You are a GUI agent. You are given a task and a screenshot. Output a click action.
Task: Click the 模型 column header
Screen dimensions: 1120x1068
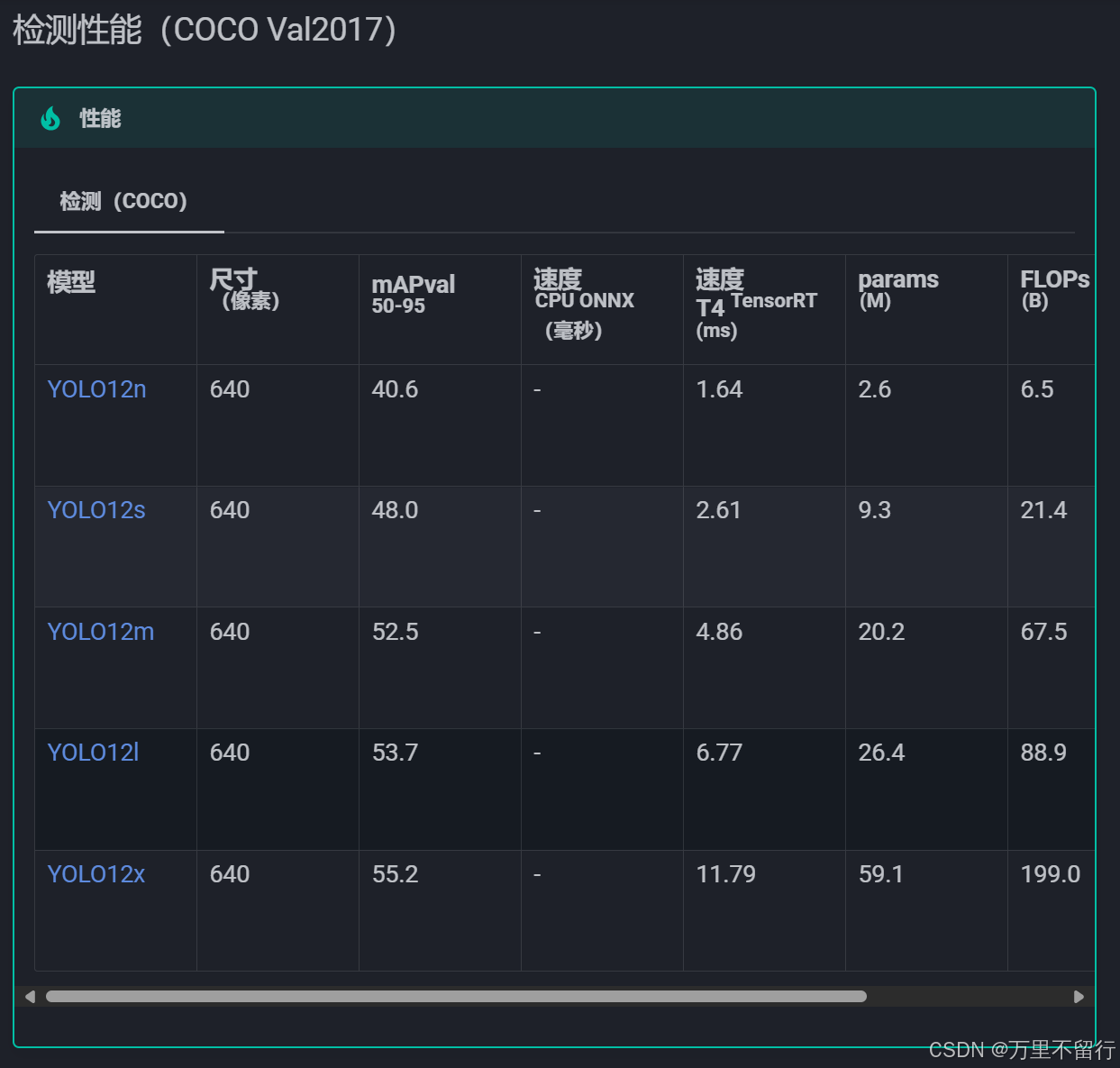[115, 309]
